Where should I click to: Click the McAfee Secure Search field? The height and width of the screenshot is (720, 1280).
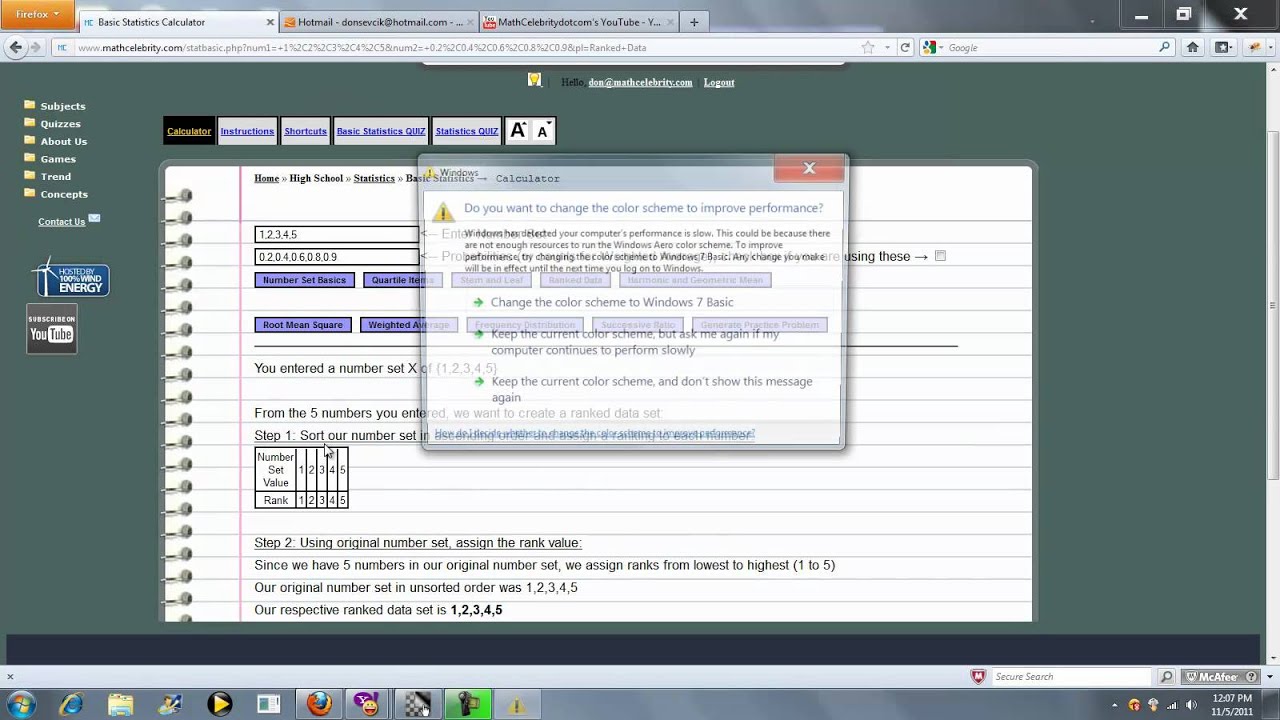click(1072, 677)
